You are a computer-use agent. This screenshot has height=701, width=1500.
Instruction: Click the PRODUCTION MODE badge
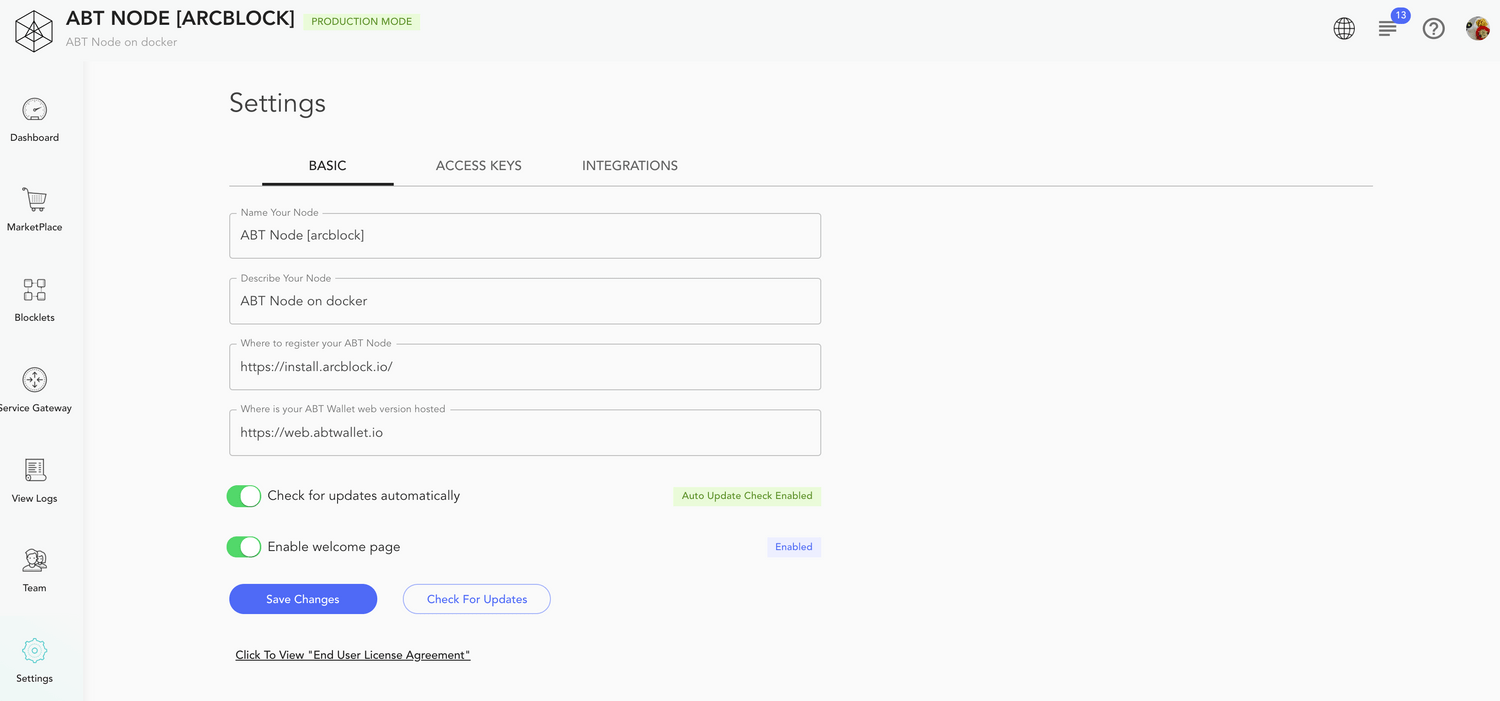(x=362, y=21)
